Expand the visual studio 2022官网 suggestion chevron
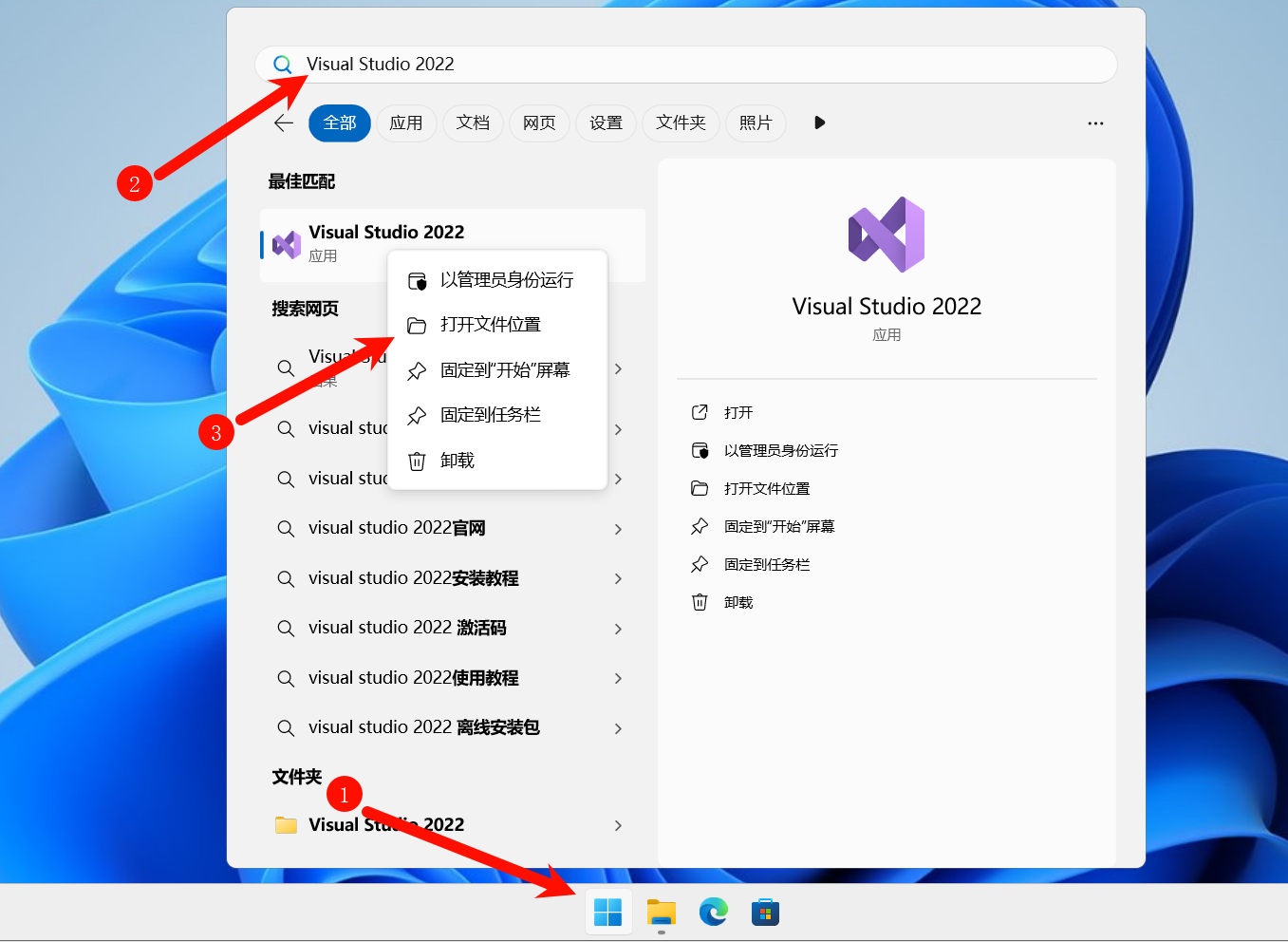This screenshot has height=942, width=1288. pyautogui.click(x=618, y=529)
